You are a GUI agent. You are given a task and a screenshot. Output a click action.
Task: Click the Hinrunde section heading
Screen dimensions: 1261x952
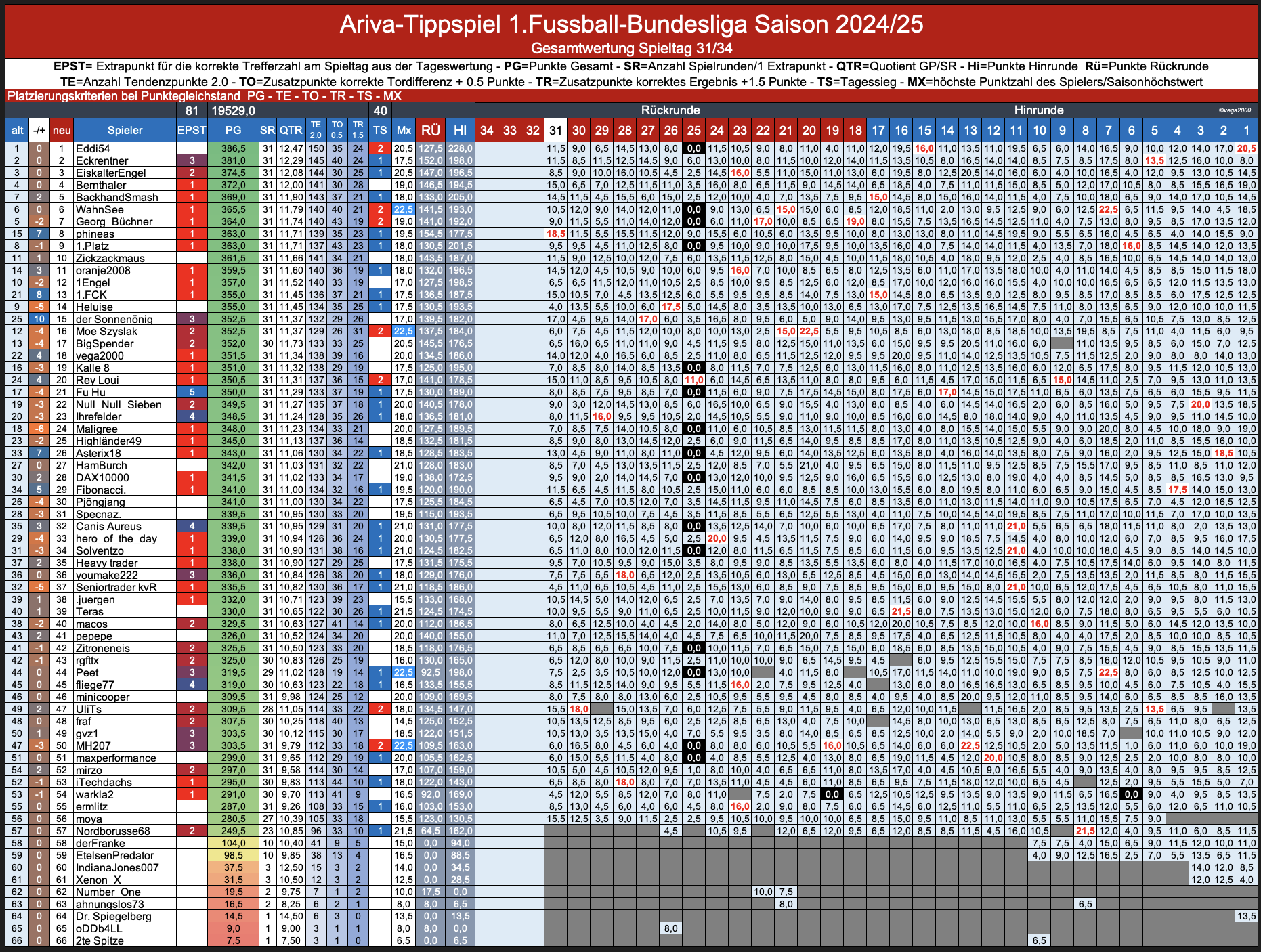point(1039,110)
